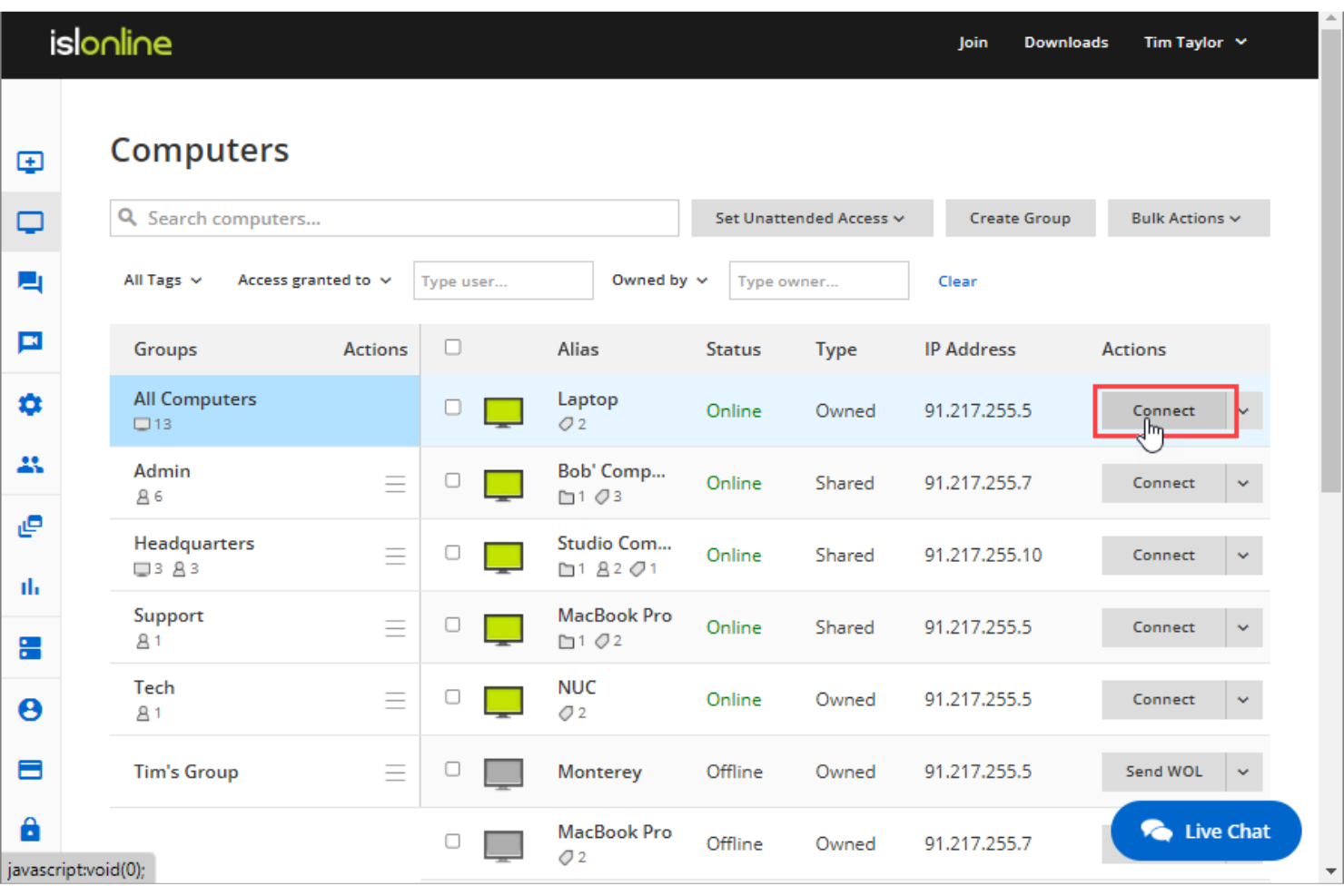Click the green monitor icon for Bob' Comp...
The height and width of the screenshot is (896, 1344).
click(503, 485)
